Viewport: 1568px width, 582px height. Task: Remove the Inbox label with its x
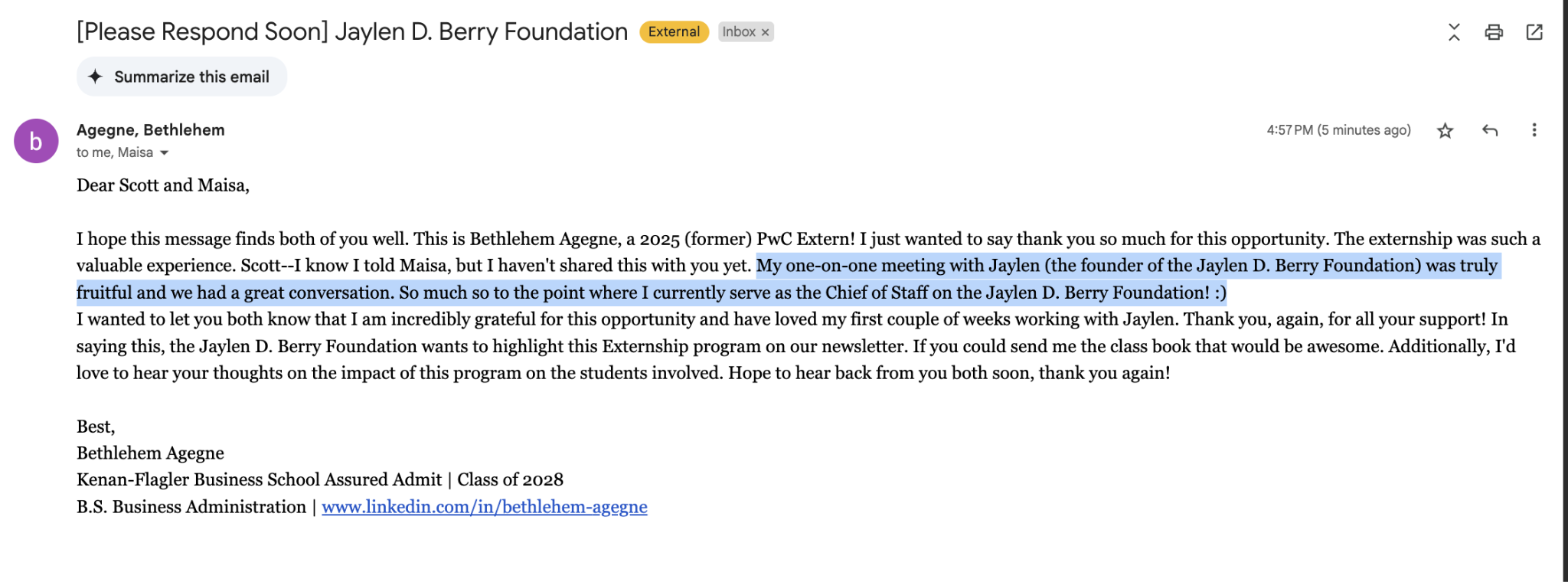[x=765, y=32]
